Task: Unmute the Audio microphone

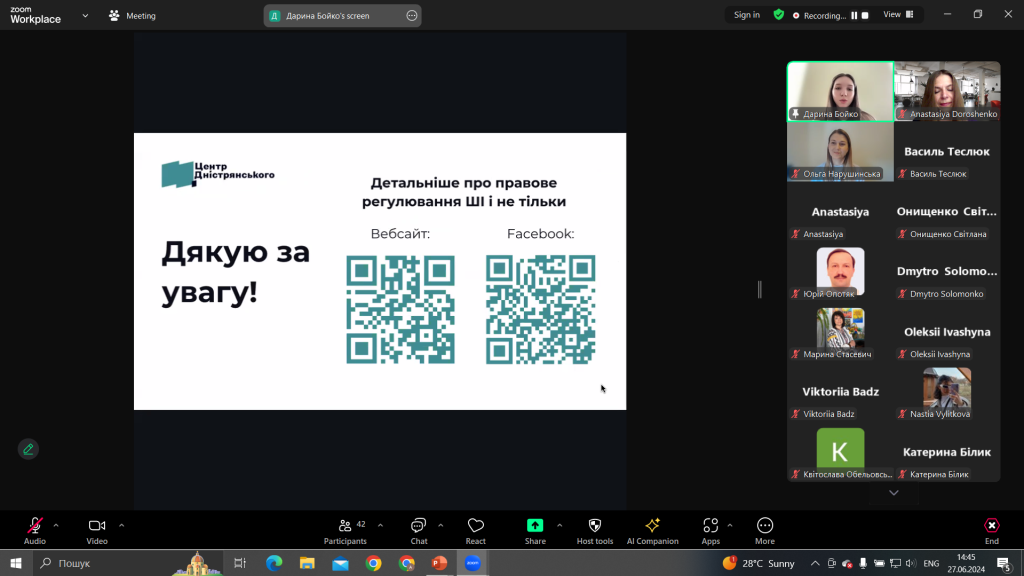Action: coord(35,531)
